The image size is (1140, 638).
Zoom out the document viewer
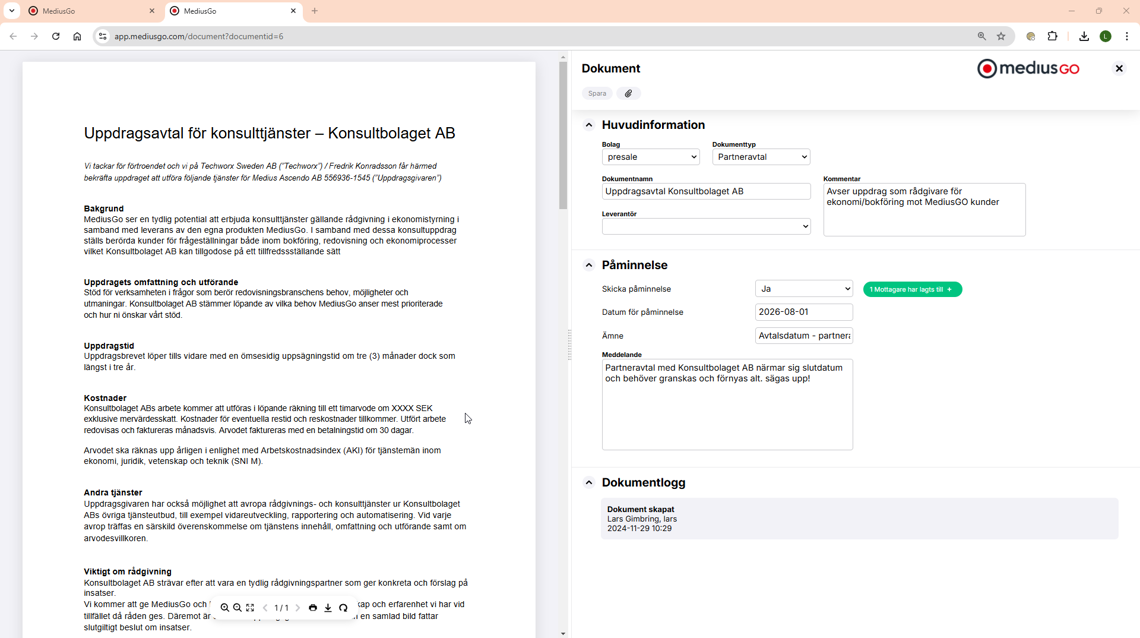click(x=237, y=607)
